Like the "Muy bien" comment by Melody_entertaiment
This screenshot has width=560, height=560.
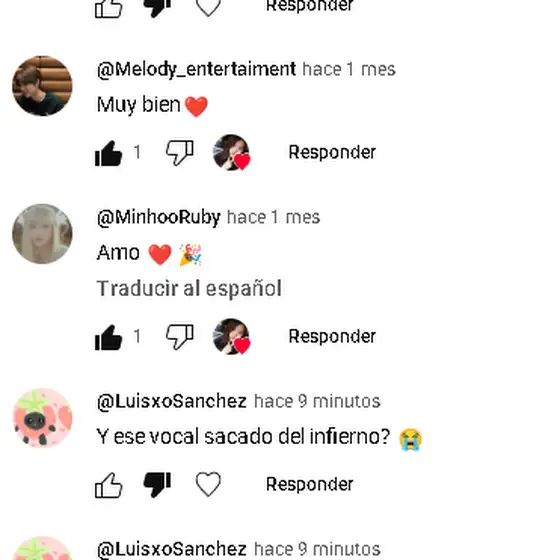109,153
